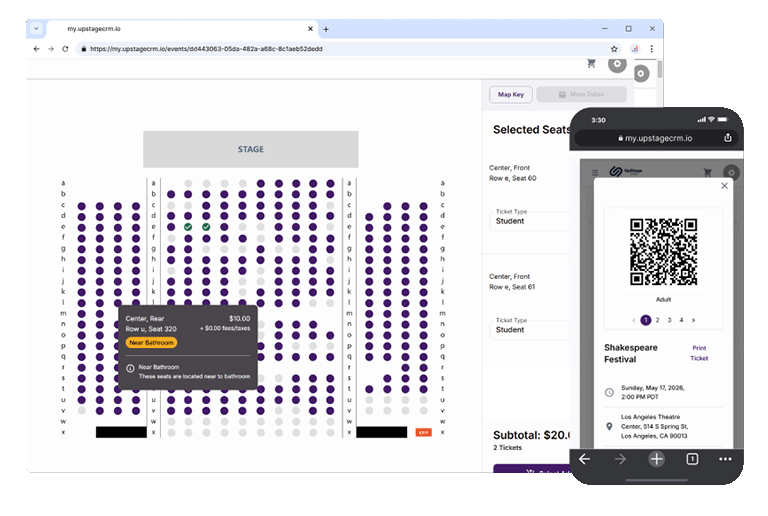Open Ticket Type dropdown for Seat 61
Screen dimensions: 768x516
coord(530,329)
